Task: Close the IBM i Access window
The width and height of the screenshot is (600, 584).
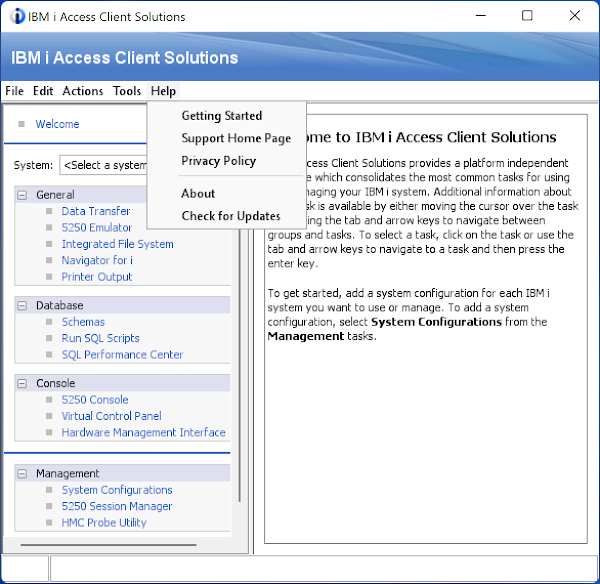Action: pos(575,16)
